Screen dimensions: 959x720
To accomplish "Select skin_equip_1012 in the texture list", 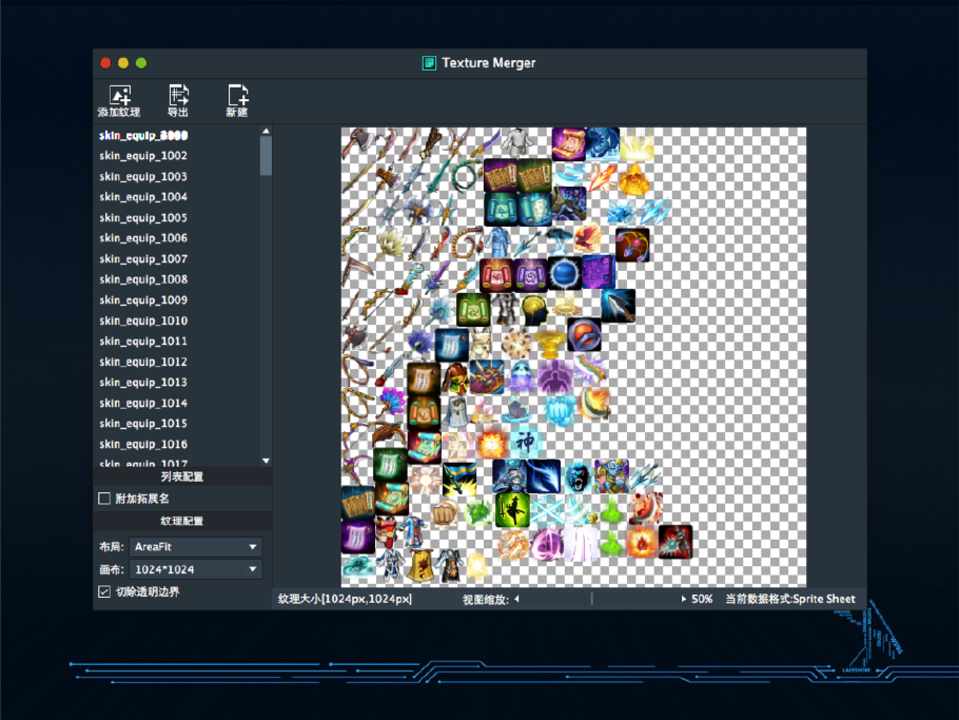I will pyautogui.click(x=143, y=362).
